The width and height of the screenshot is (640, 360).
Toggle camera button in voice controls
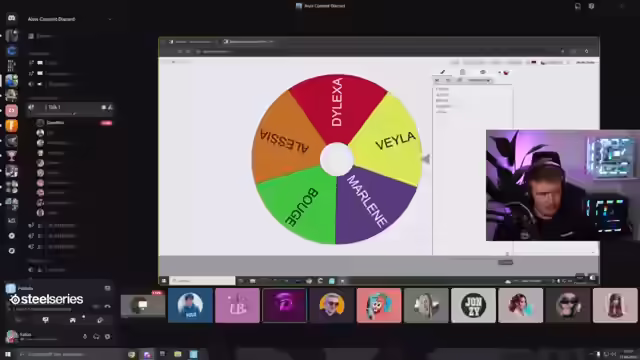(45, 320)
